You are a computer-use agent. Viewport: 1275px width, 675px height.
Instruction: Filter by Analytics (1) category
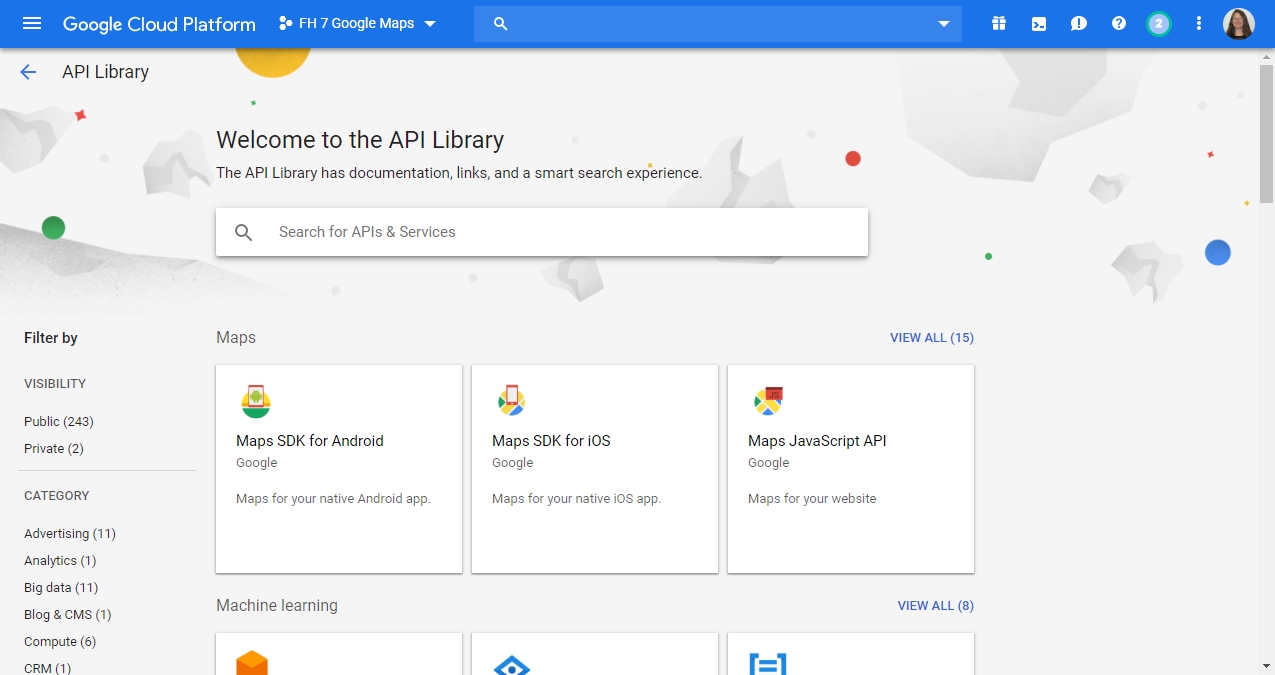coord(60,561)
